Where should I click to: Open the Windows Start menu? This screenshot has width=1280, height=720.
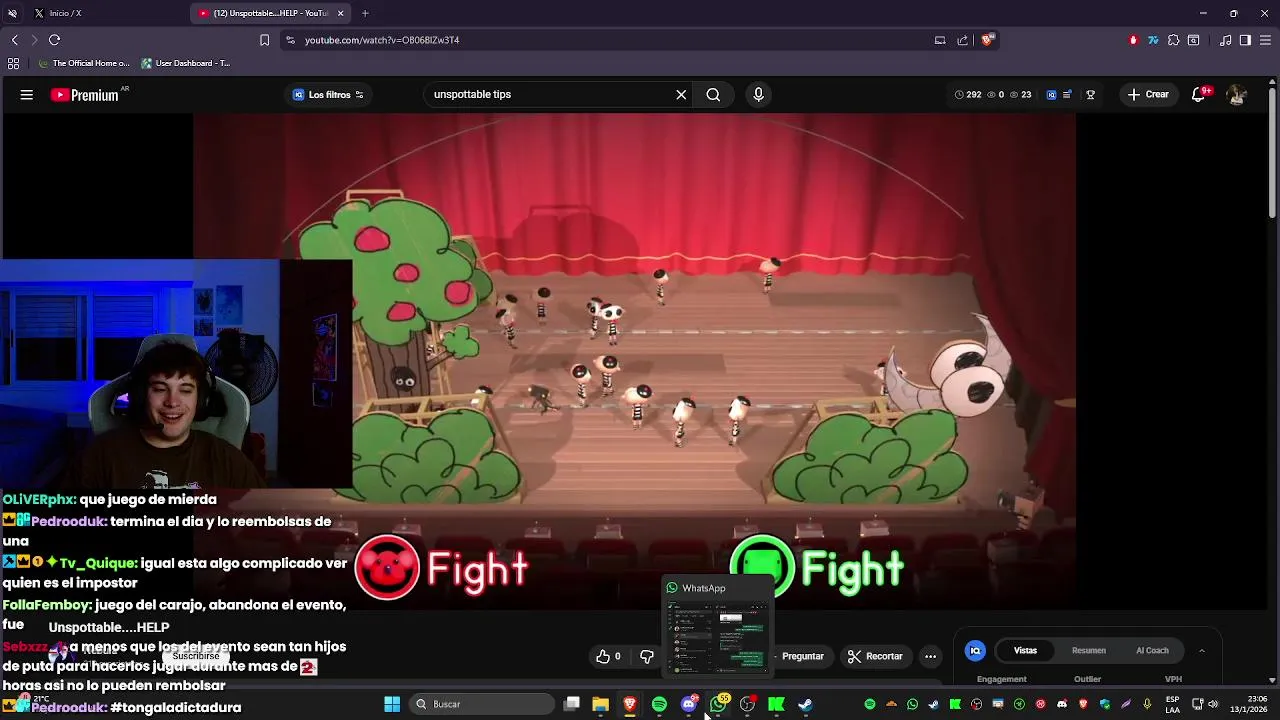392,705
